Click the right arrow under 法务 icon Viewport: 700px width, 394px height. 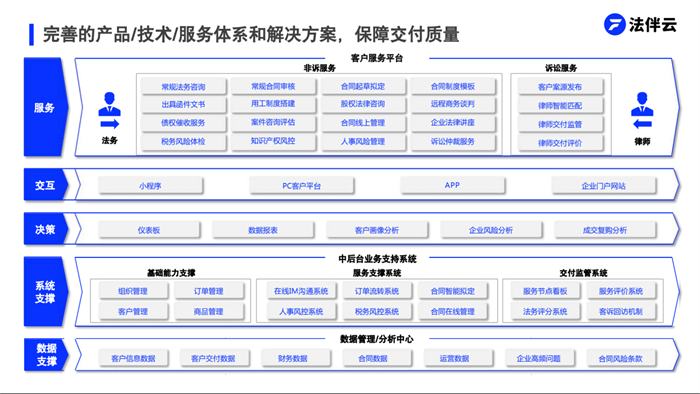tap(109, 124)
